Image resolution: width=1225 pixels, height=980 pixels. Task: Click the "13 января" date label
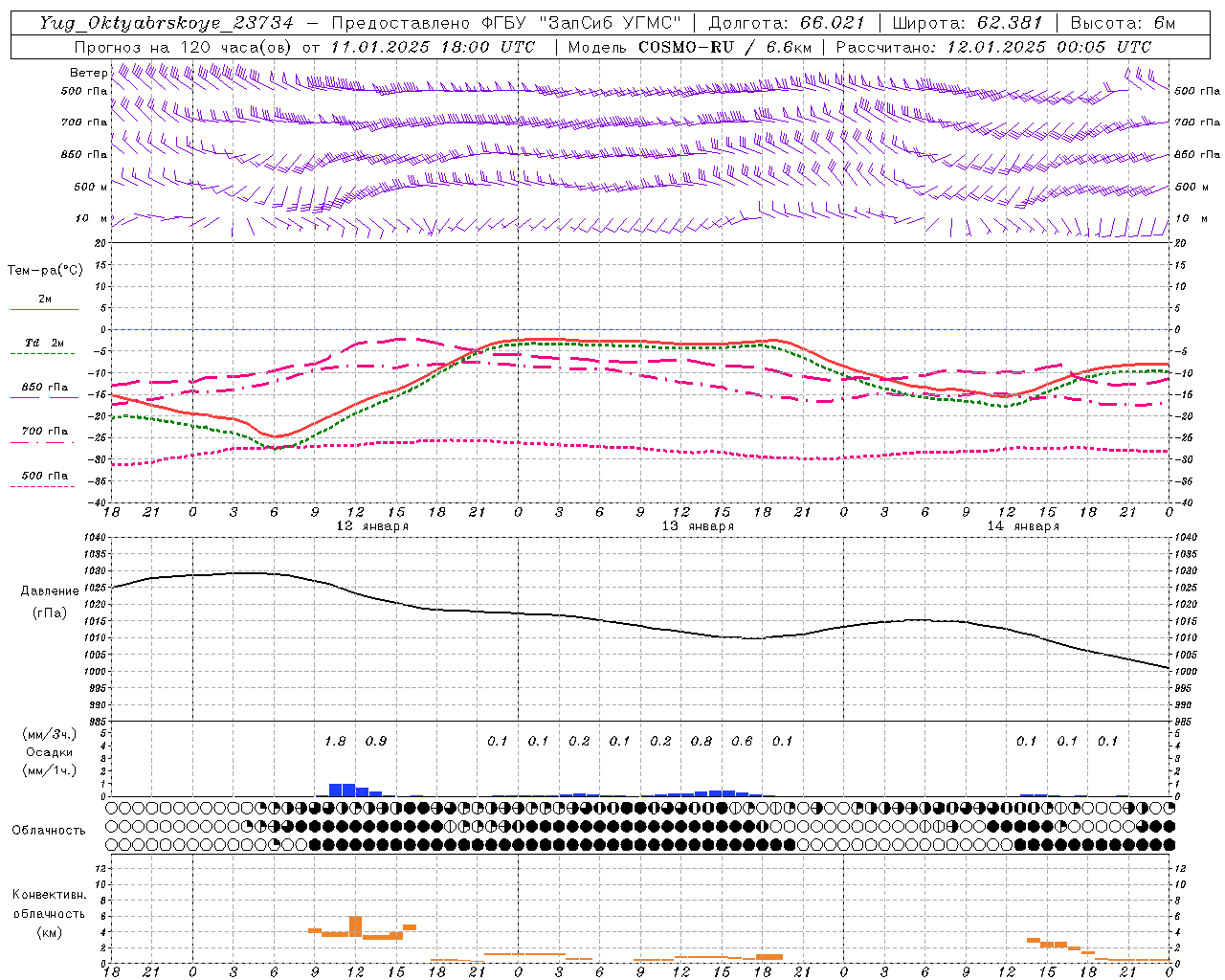pos(698,526)
